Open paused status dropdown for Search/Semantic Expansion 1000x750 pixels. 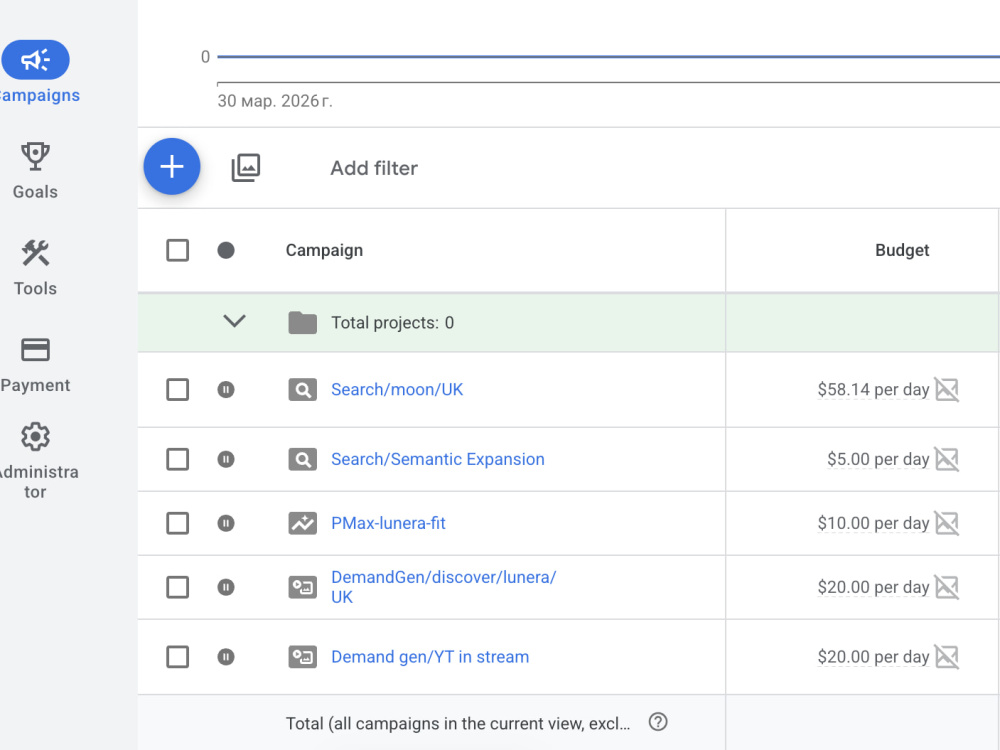[226, 459]
